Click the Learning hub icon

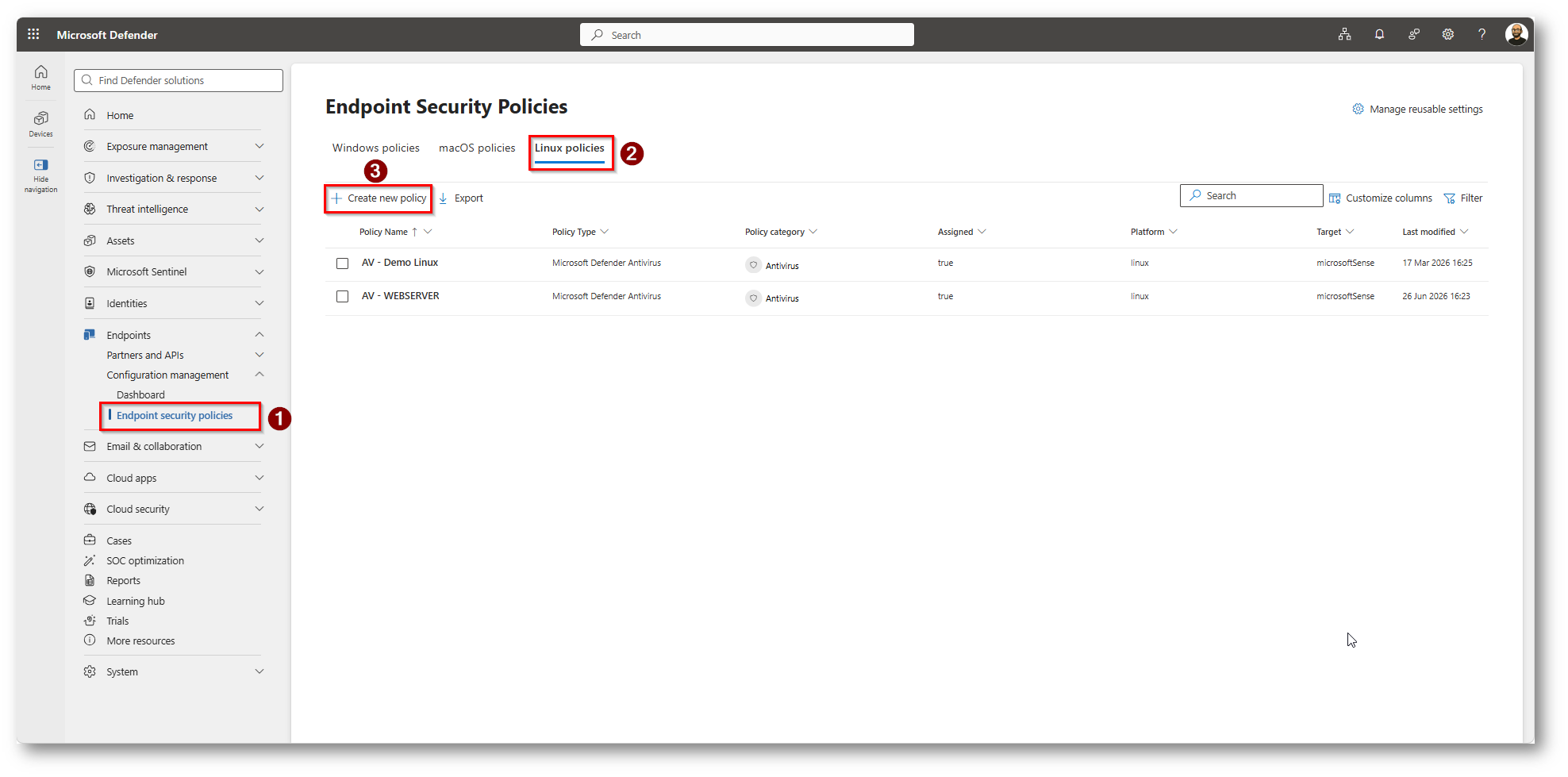click(90, 601)
